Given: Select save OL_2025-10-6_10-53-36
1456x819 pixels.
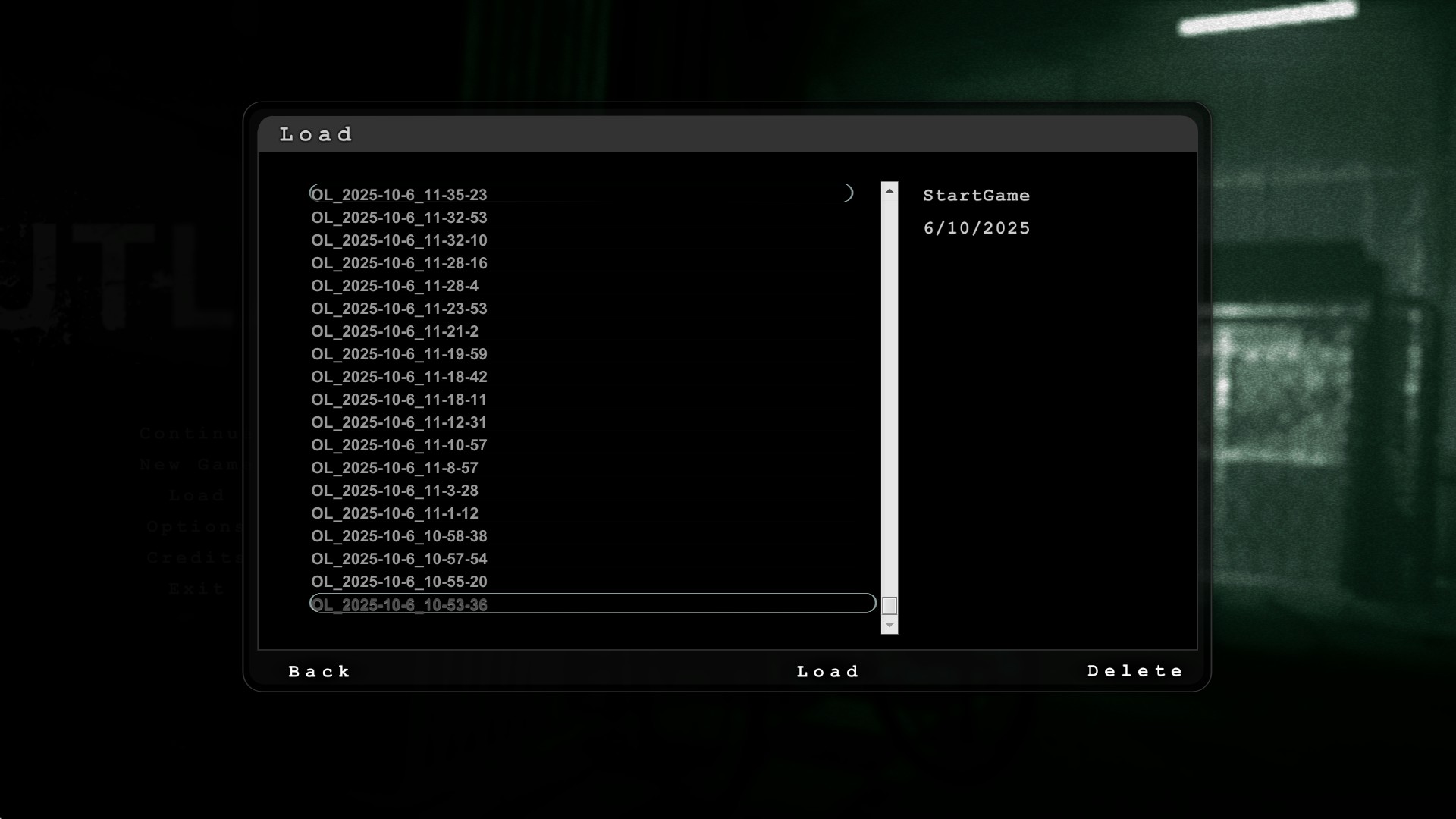Looking at the screenshot, I should (x=593, y=604).
